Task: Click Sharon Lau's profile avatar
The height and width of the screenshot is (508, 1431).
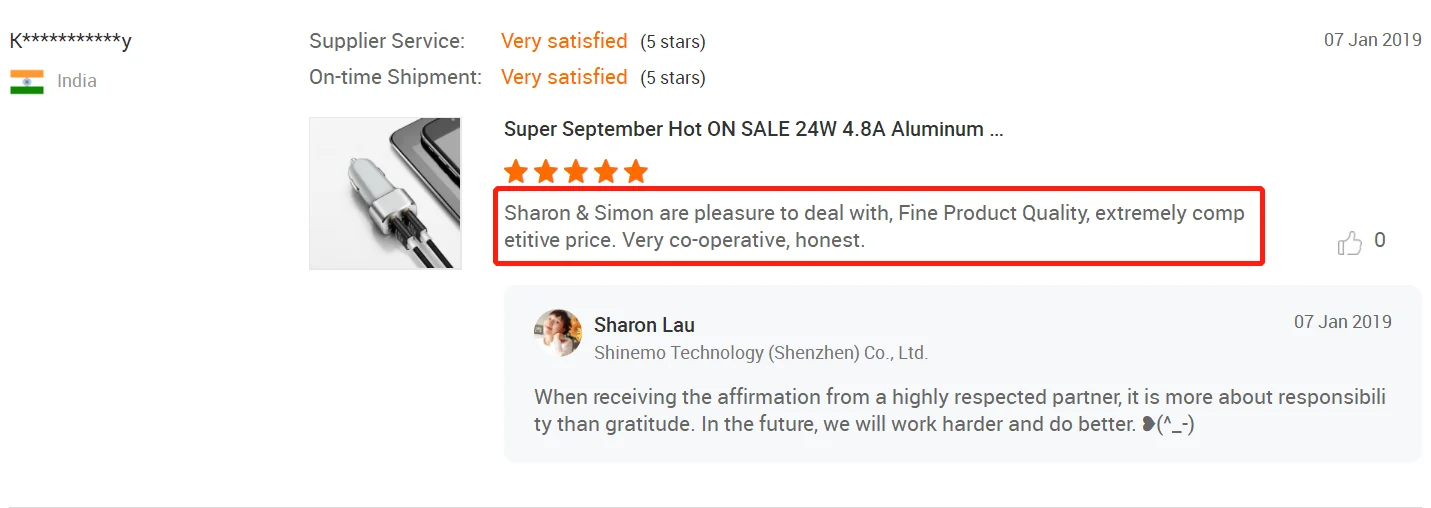Action: [558, 333]
